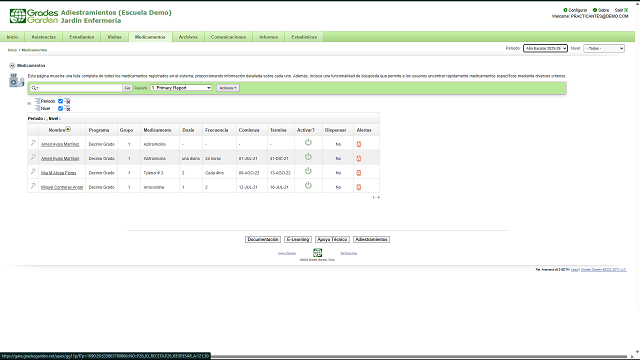The image size is (640, 360).
Task: Click into the search text field
Action: coord(80,88)
